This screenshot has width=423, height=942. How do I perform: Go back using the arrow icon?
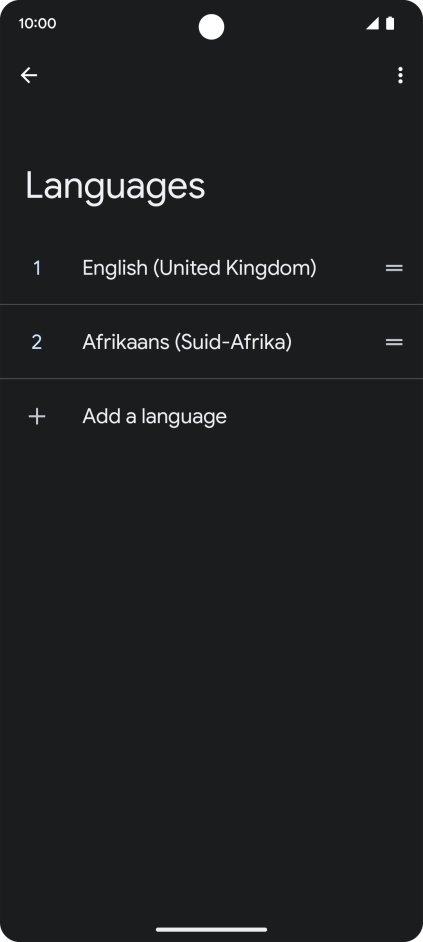(29, 75)
